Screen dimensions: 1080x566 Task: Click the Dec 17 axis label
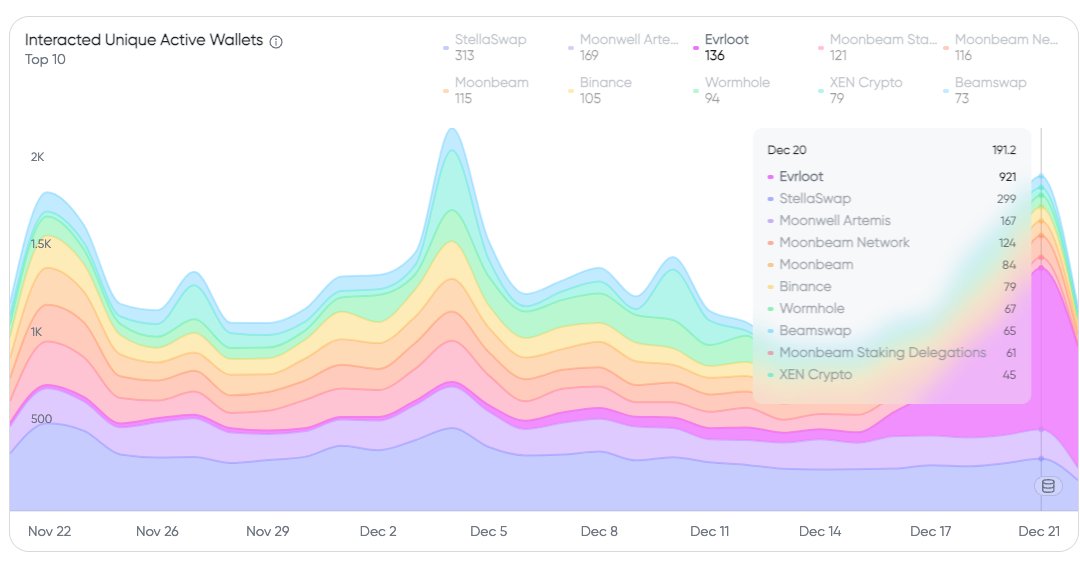pos(931,532)
